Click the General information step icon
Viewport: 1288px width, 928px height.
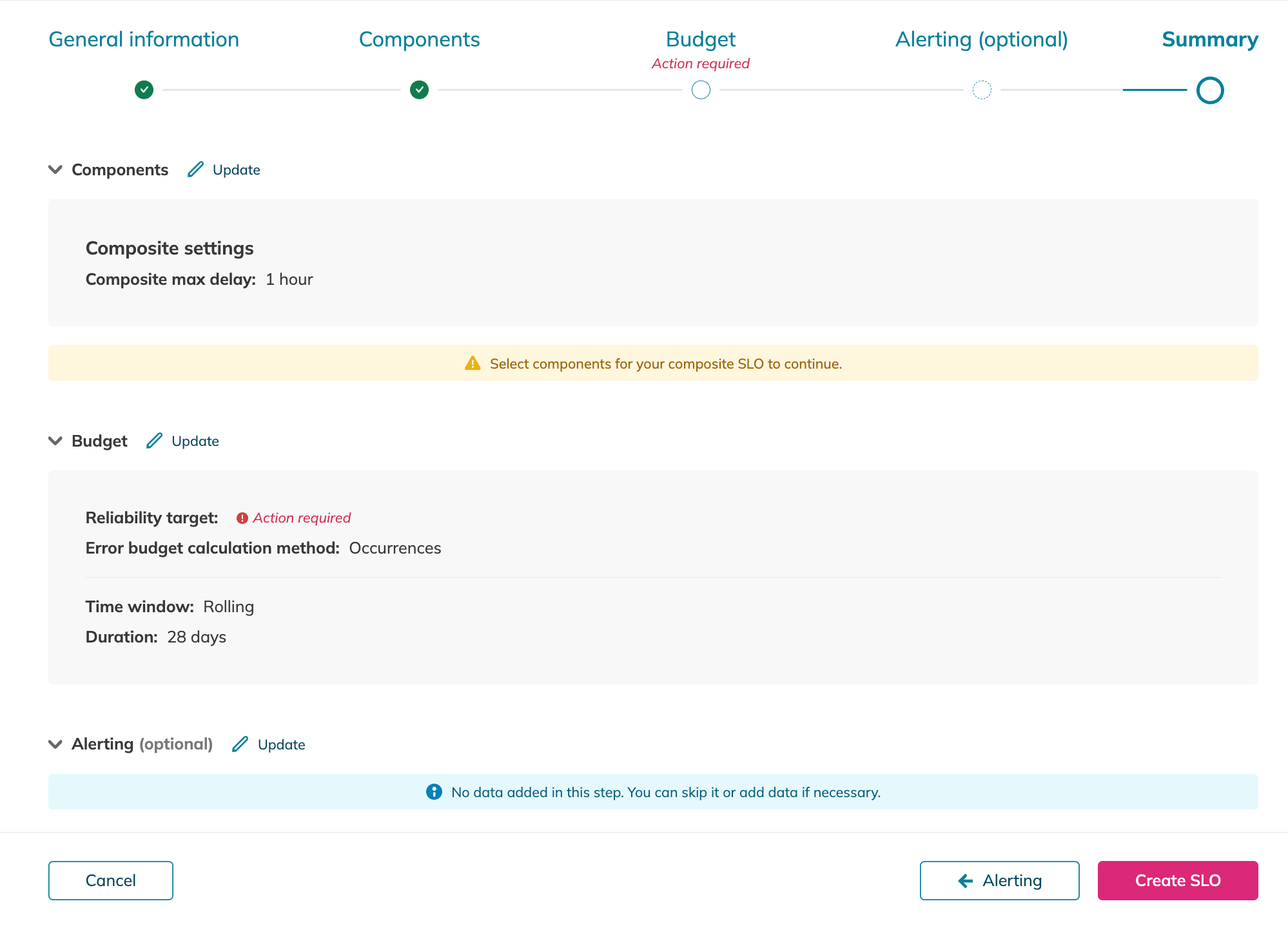[x=143, y=89]
